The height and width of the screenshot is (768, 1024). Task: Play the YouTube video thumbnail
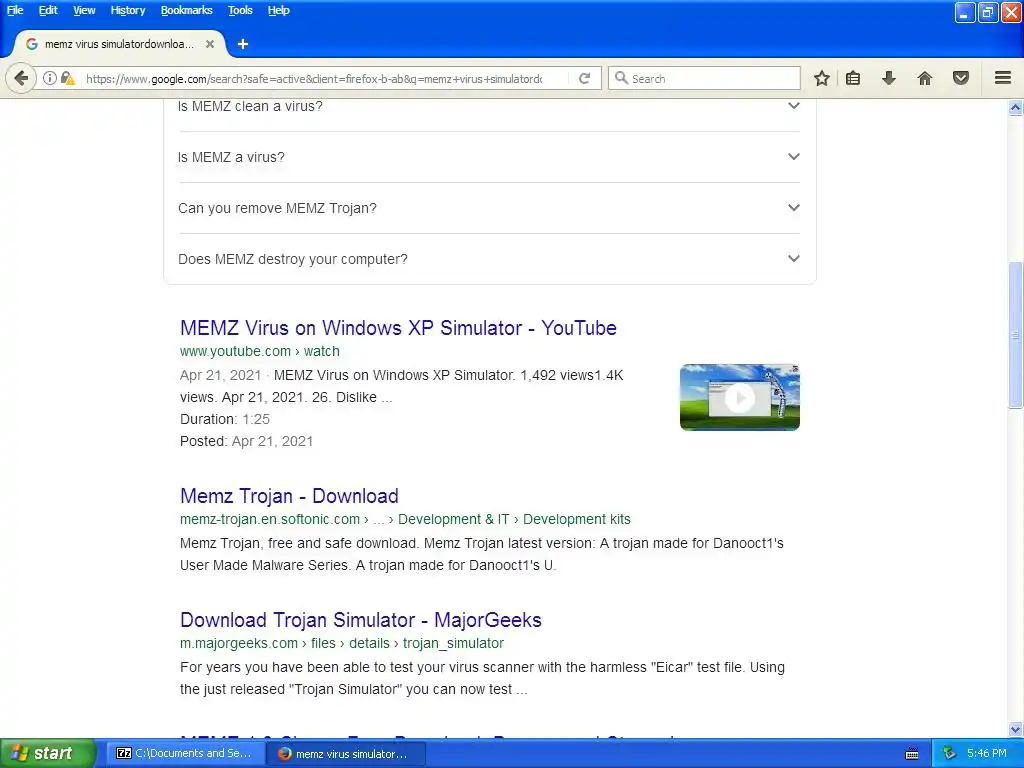(x=740, y=397)
